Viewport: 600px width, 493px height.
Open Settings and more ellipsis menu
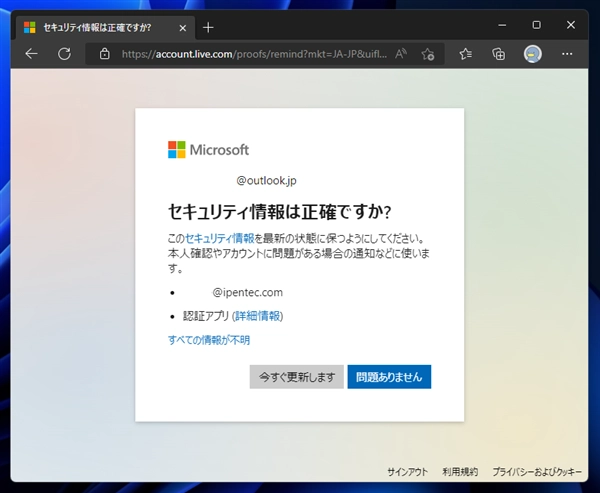(567, 54)
